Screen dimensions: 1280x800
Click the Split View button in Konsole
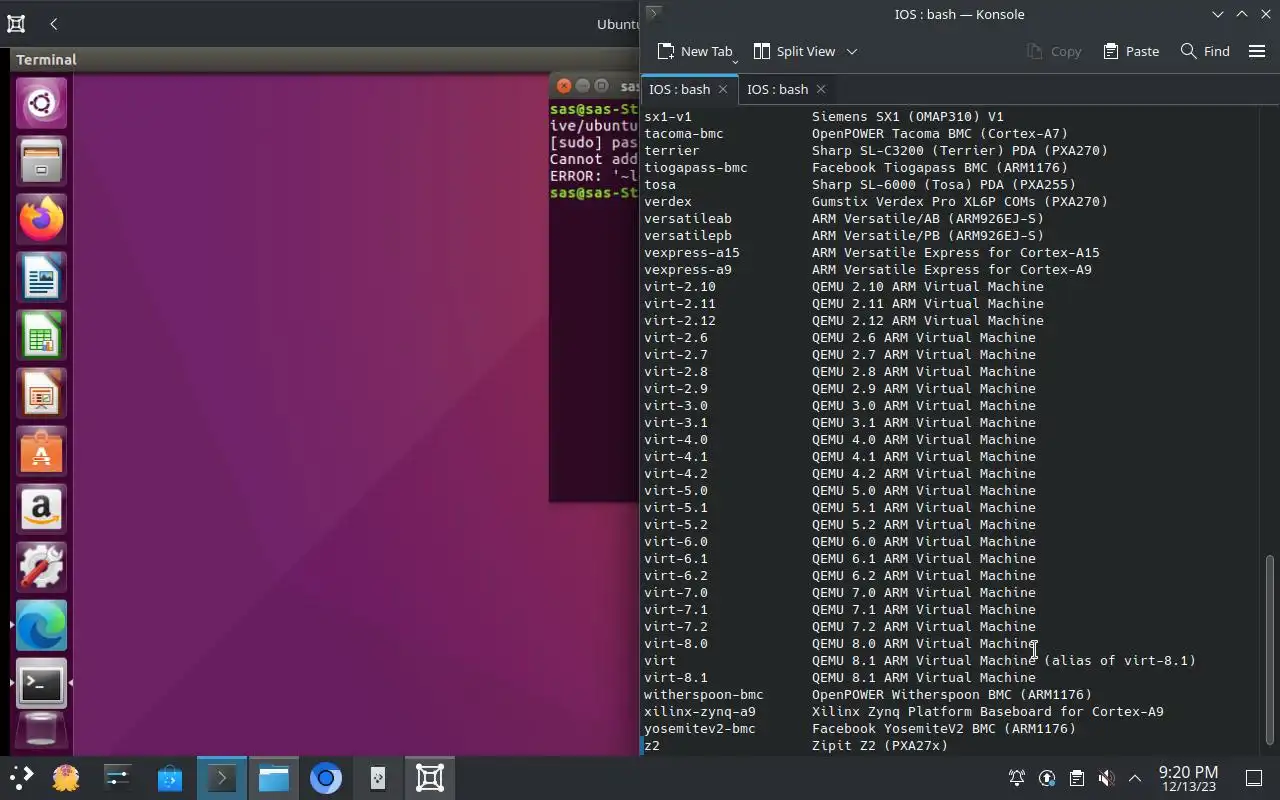pyautogui.click(x=794, y=51)
